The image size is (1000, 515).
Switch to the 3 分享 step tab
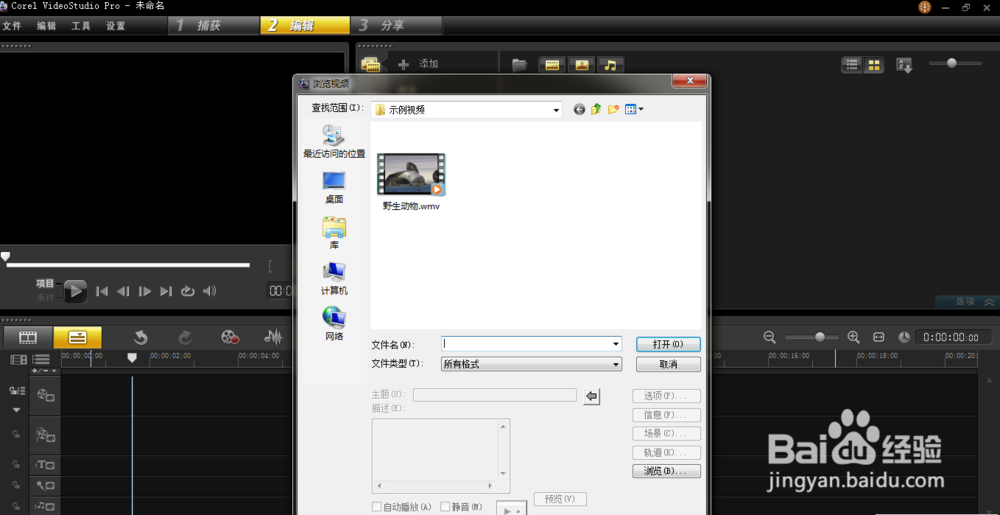click(x=397, y=25)
